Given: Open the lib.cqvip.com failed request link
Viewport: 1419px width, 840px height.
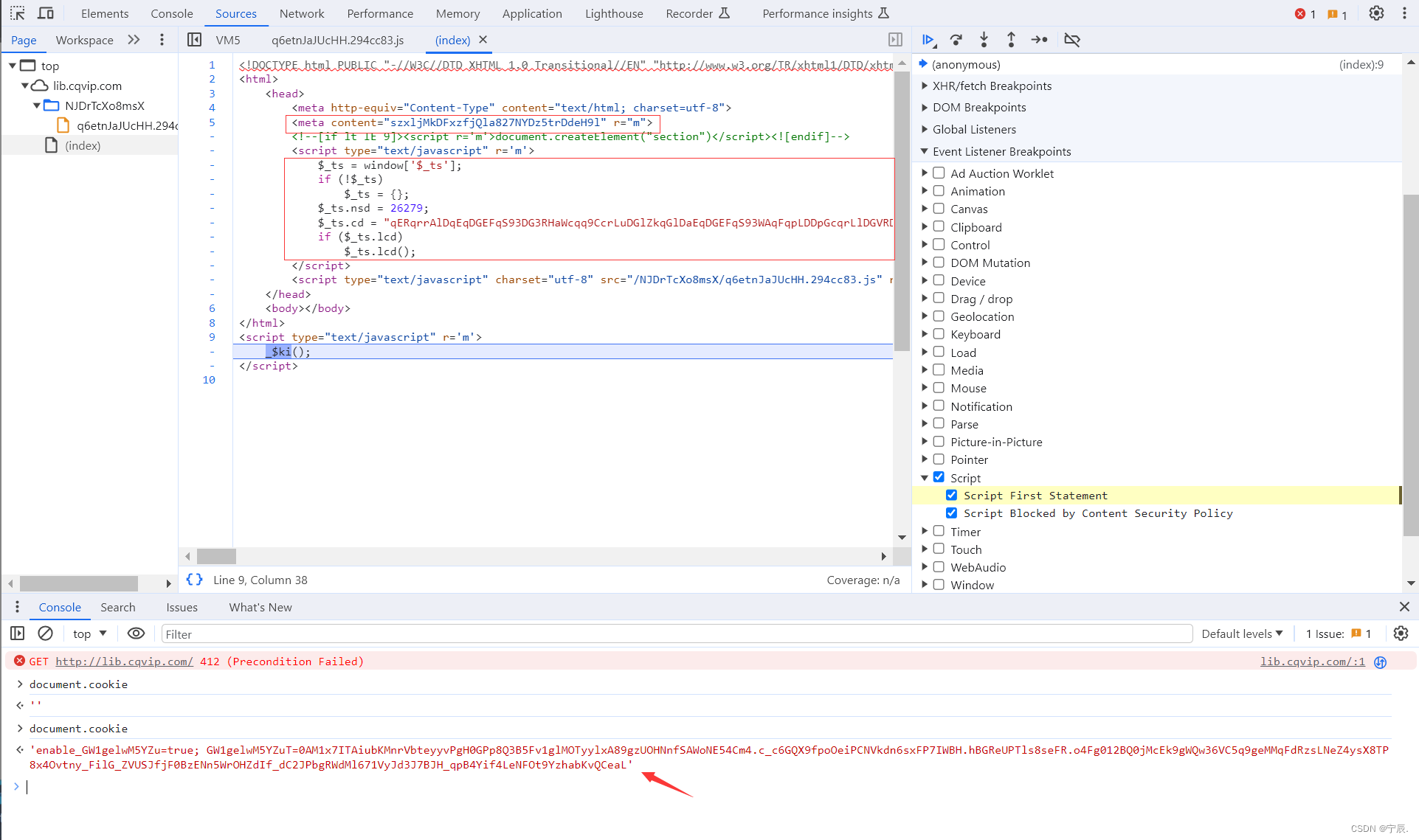Looking at the screenshot, I should [x=124, y=662].
